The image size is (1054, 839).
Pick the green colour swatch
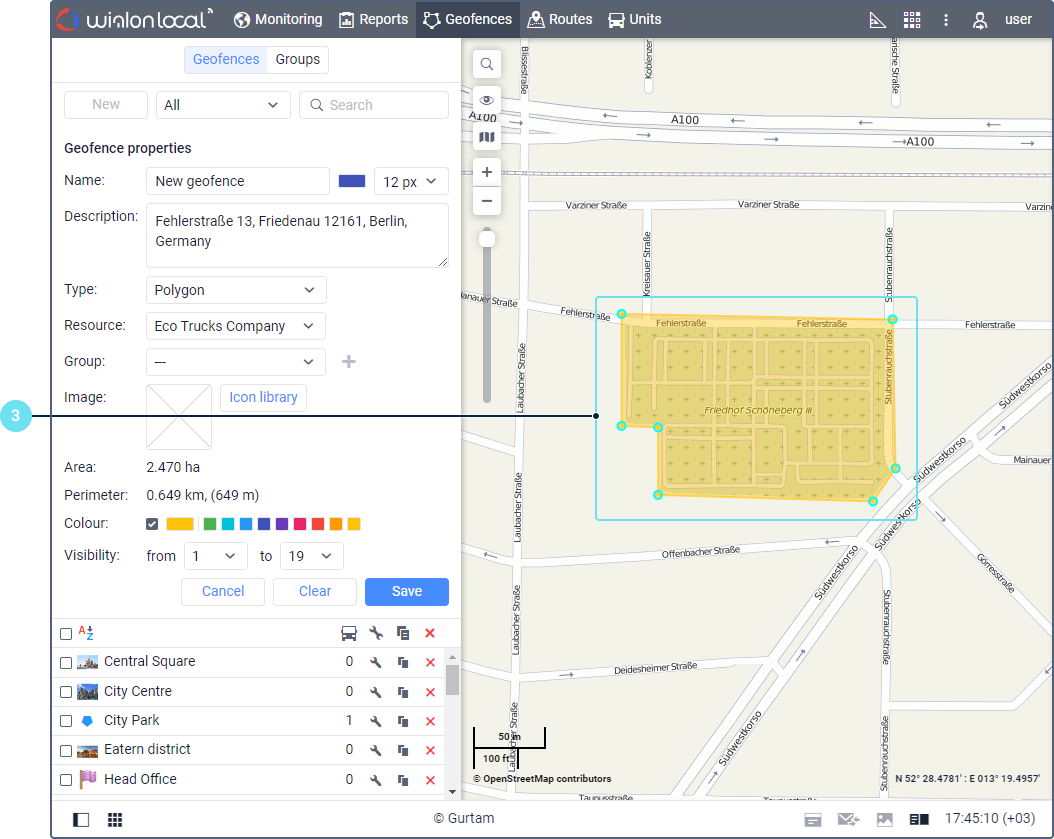coord(210,524)
